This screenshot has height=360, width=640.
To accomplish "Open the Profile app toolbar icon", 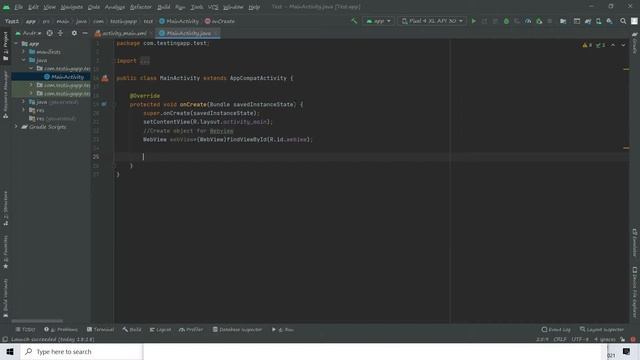I will pos(528,21).
